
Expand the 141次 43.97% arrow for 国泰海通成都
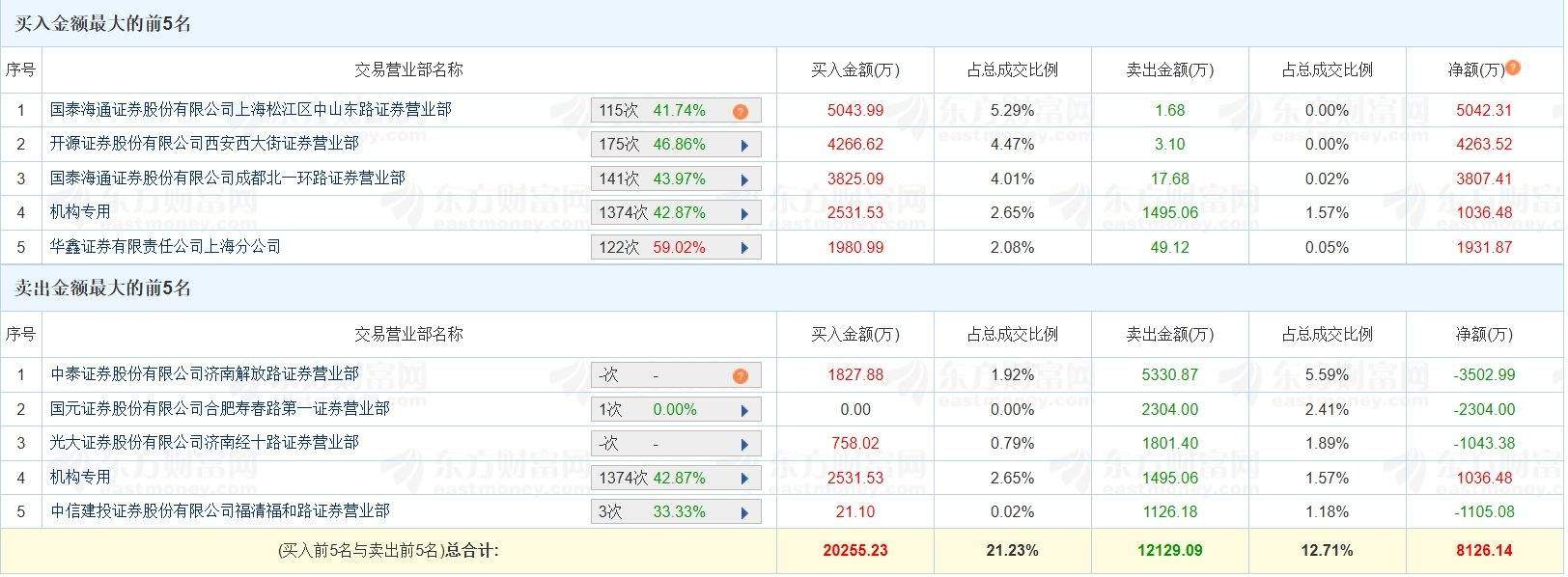[x=745, y=179]
